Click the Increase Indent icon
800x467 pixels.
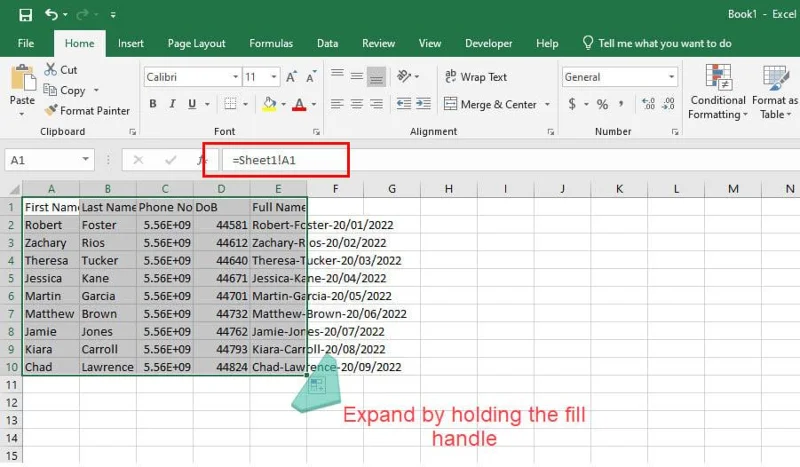point(423,104)
